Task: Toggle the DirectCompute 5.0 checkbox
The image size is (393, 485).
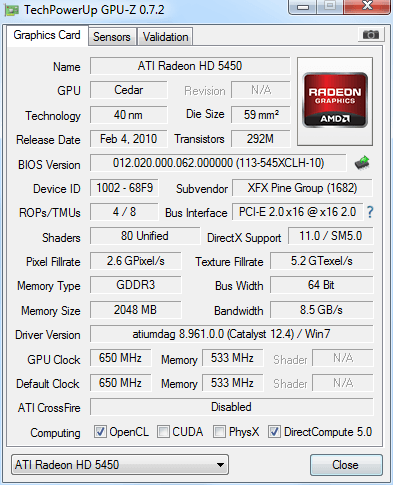Action: pyautogui.click(x=274, y=432)
